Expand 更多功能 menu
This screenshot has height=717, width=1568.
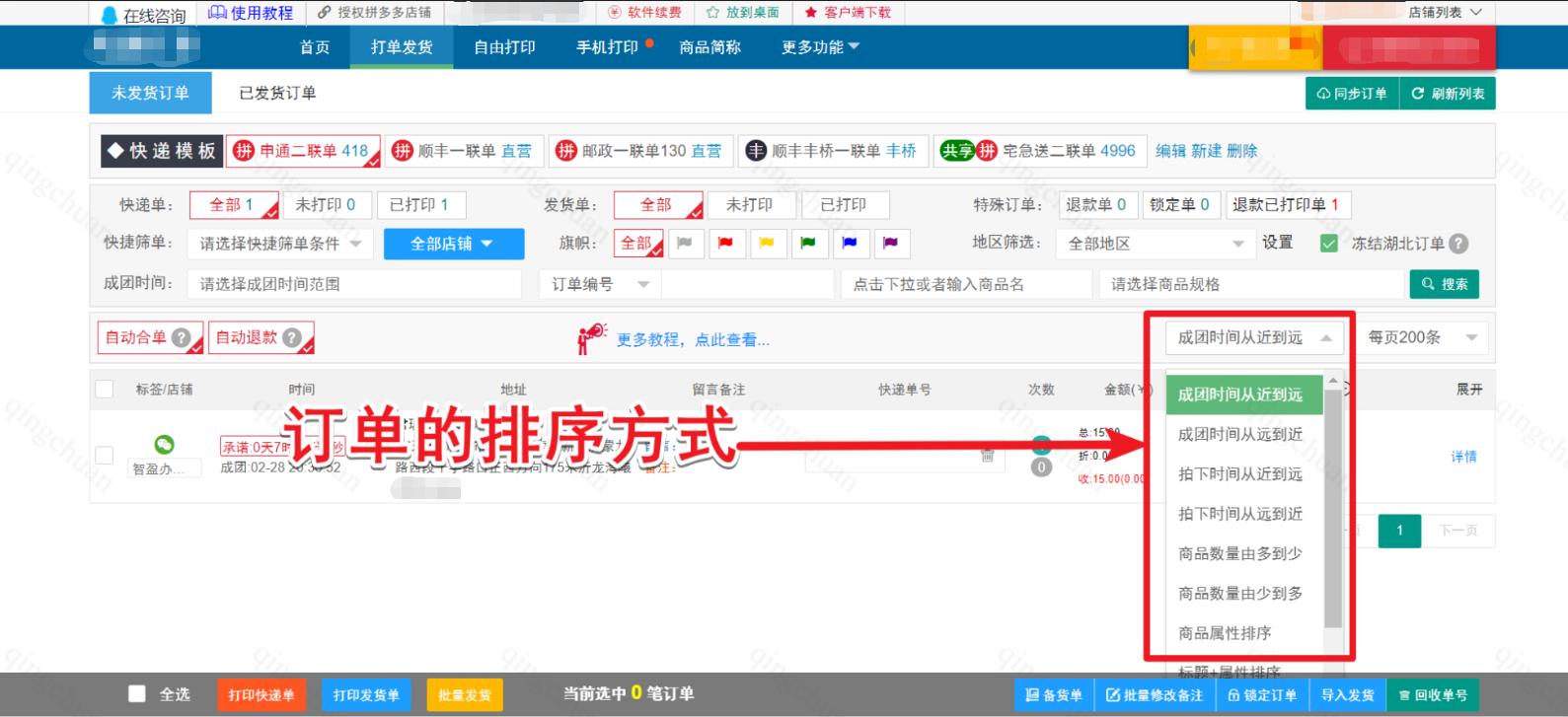[x=820, y=47]
